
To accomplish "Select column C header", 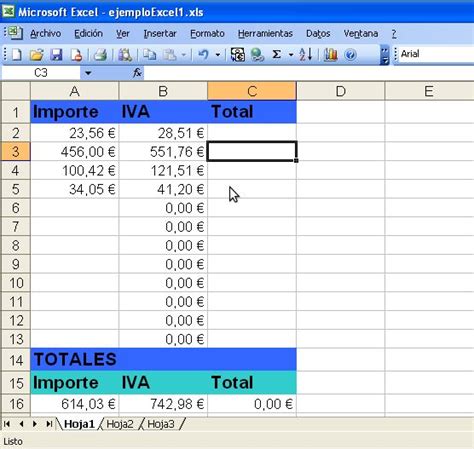I will [252, 91].
